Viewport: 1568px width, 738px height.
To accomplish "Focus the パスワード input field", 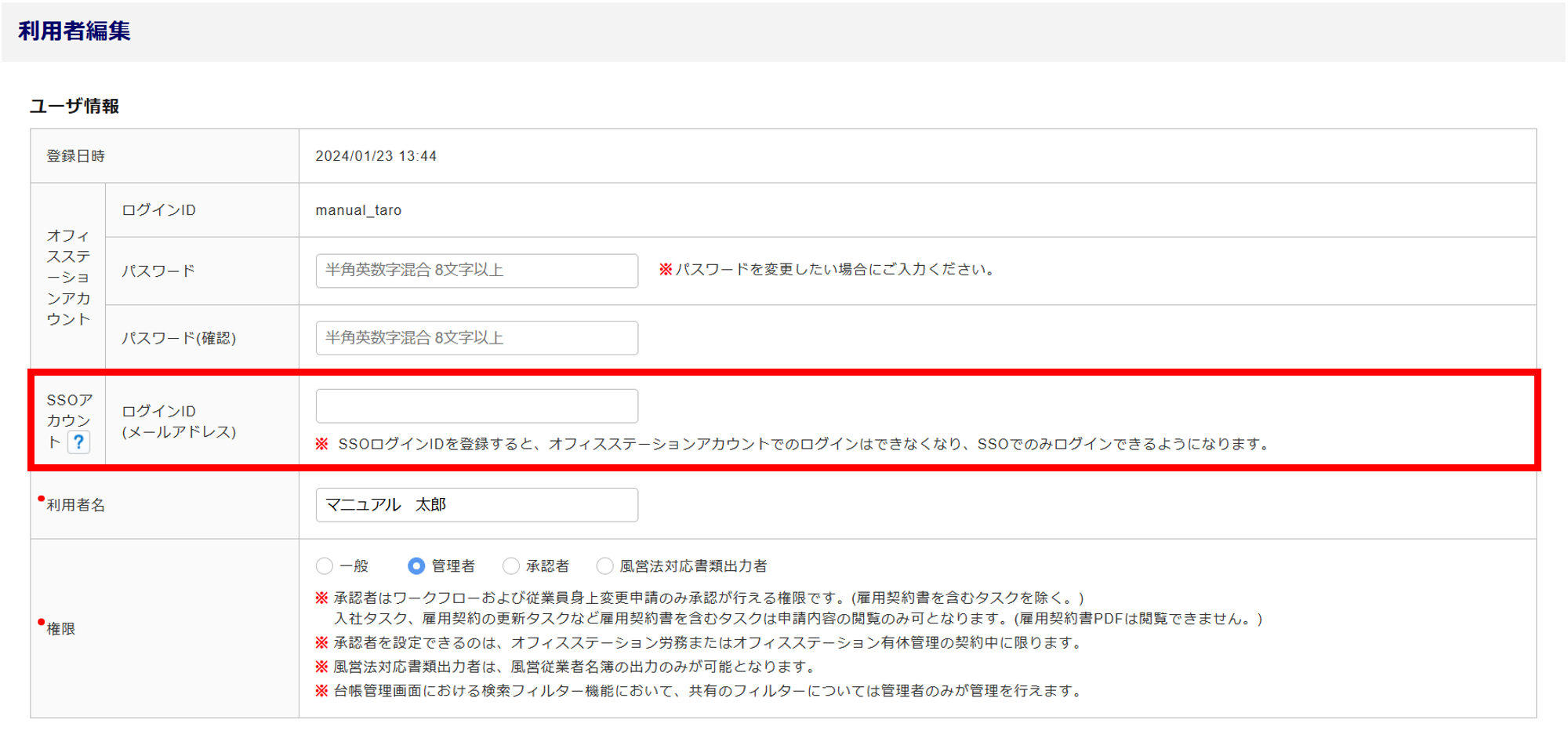I will [477, 271].
